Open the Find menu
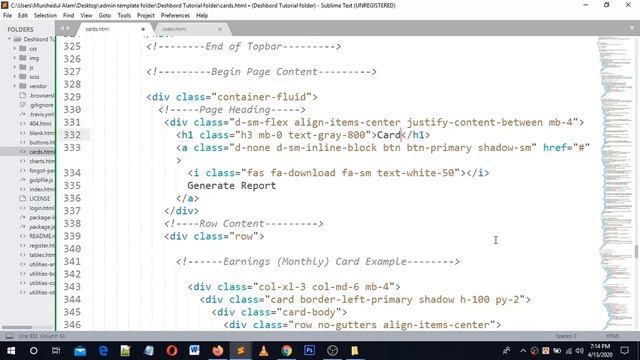640x360 pixels. (68, 16)
